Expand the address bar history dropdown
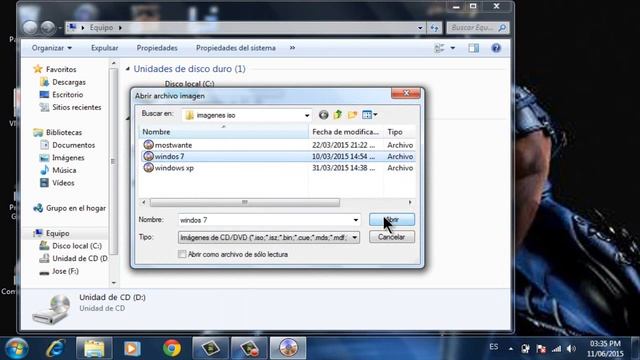Viewport: 640px width, 360px height. 420,28
